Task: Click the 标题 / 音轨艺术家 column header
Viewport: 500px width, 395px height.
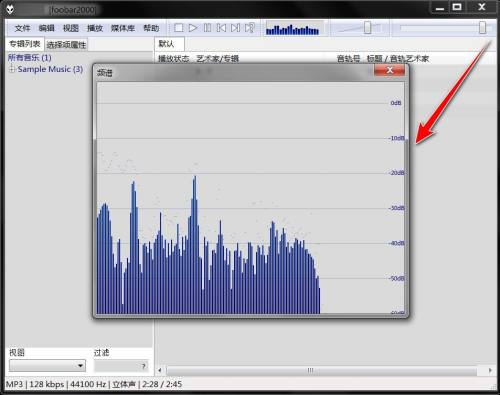Action: click(x=398, y=59)
